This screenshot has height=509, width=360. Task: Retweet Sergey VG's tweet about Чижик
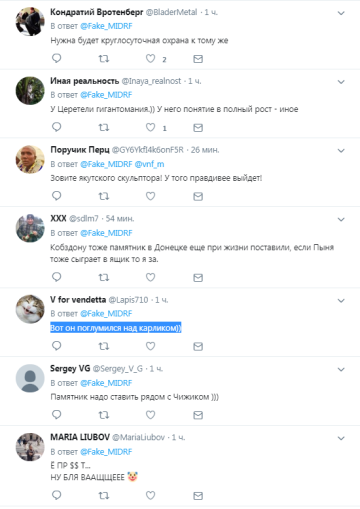[104, 415]
